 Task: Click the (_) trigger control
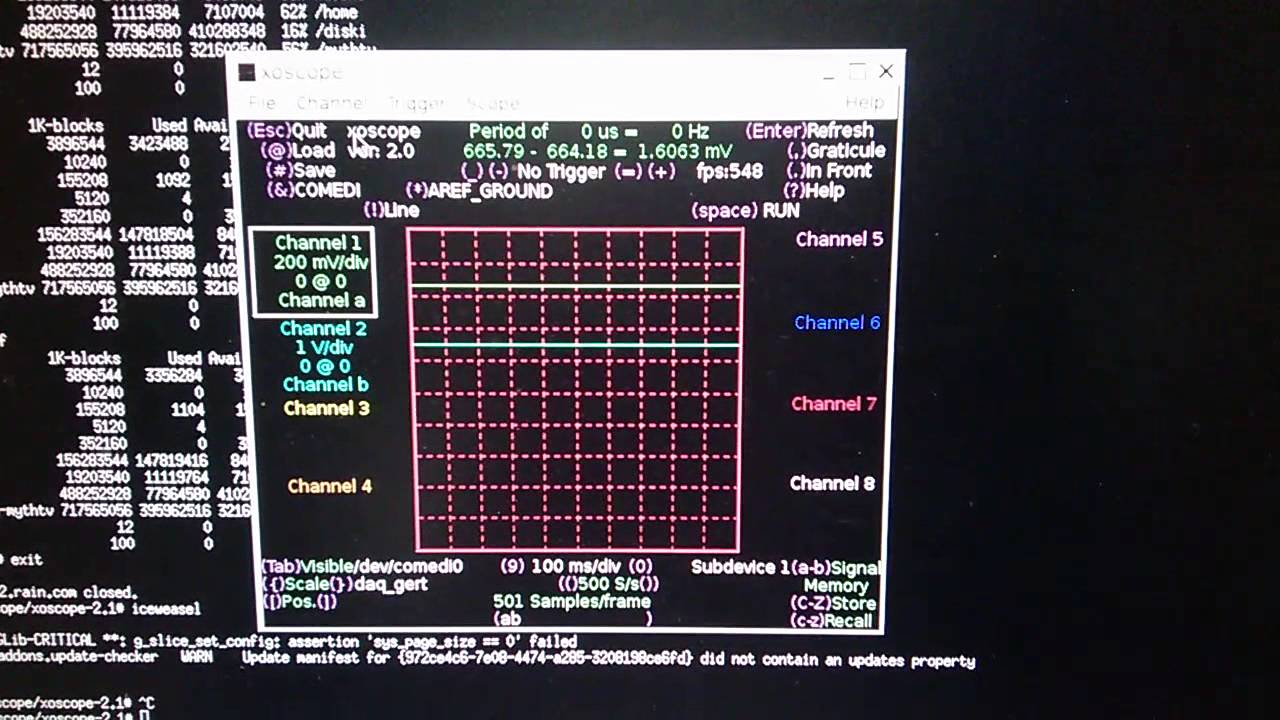[472, 171]
